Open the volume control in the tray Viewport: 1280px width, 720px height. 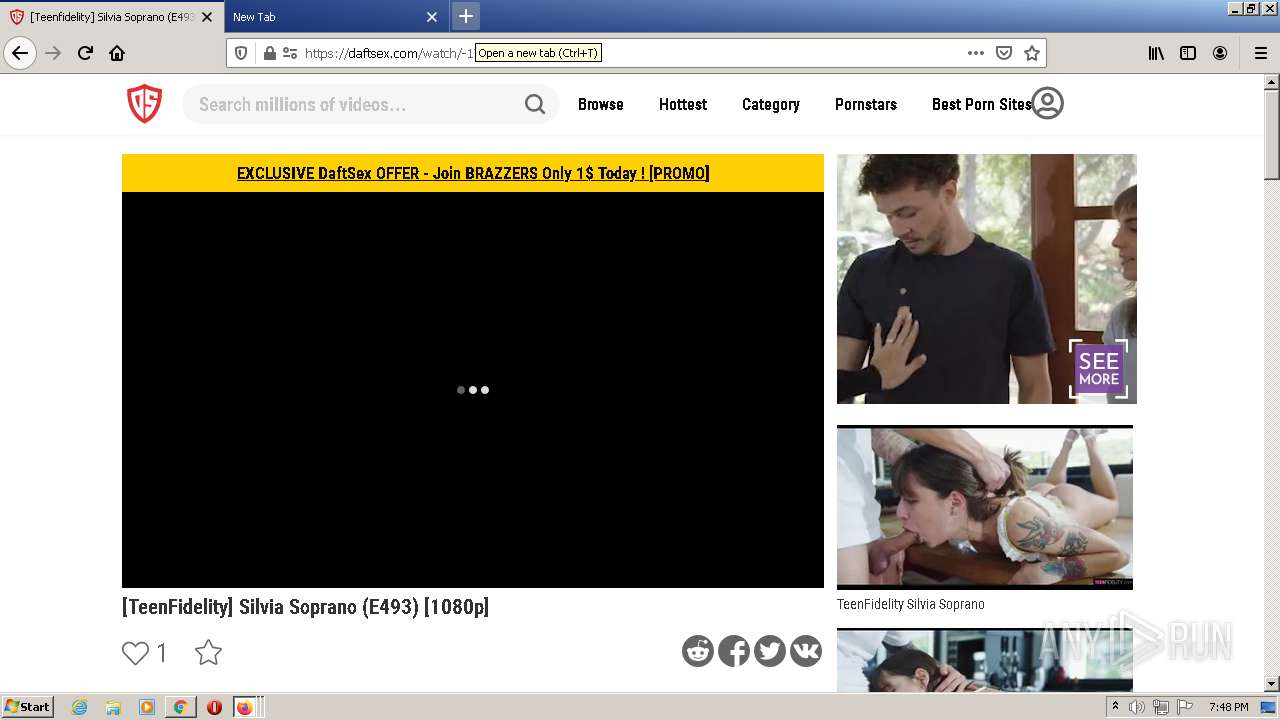tap(1137, 707)
